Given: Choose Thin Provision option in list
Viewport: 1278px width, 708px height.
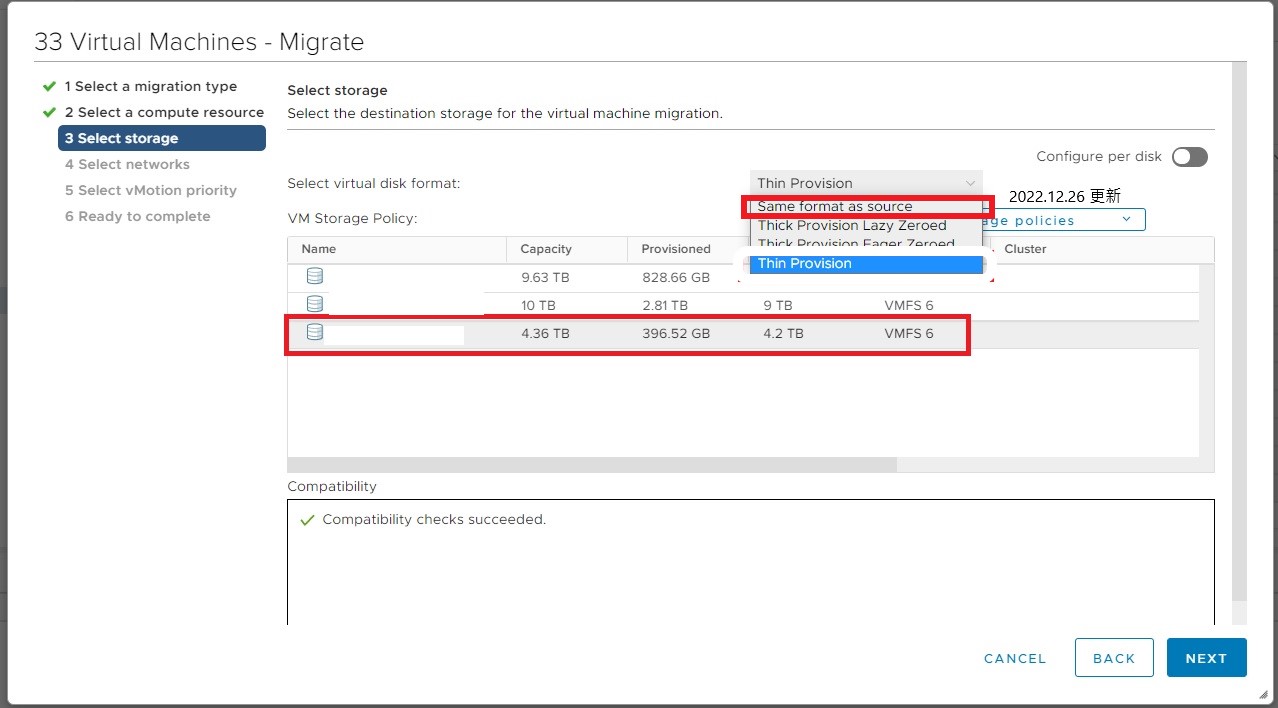Looking at the screenshot, I should tap(866, 264).
